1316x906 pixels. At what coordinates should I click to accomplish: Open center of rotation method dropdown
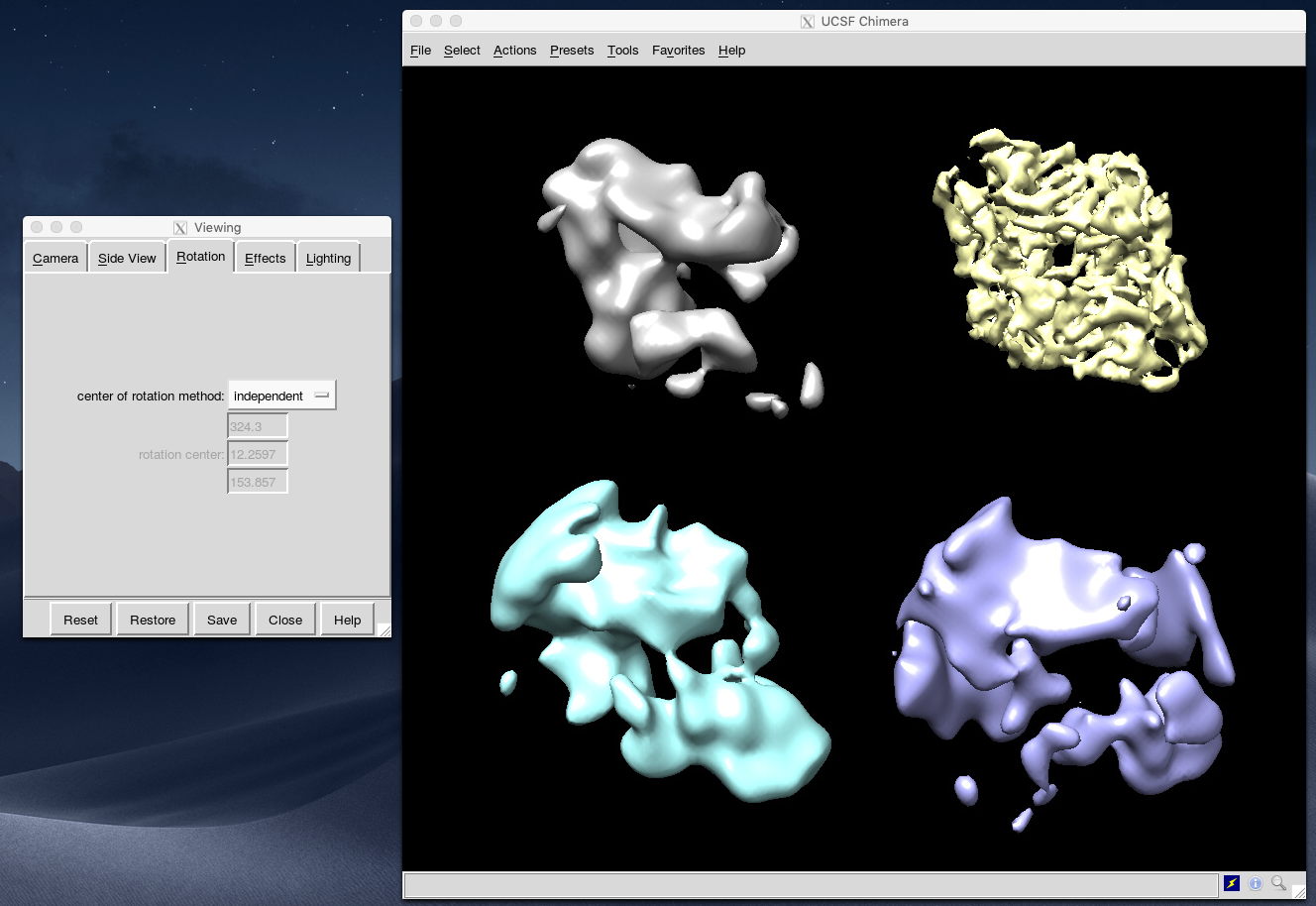tap(281, 396)
